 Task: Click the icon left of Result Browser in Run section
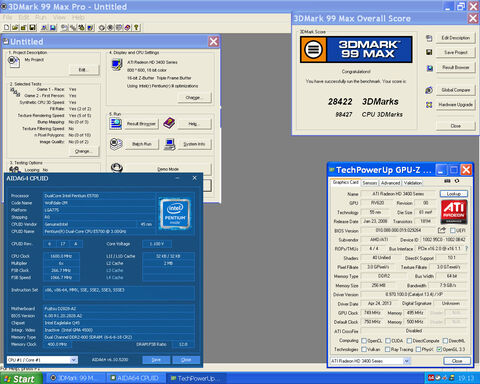[116, 124]
